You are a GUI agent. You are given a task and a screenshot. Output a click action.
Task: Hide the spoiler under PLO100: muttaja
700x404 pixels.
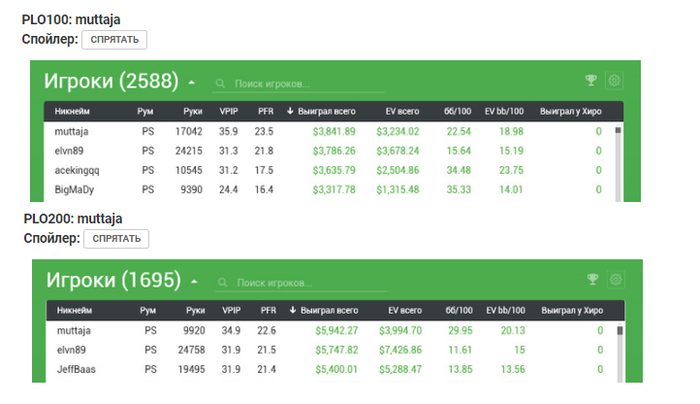[114, 40]
